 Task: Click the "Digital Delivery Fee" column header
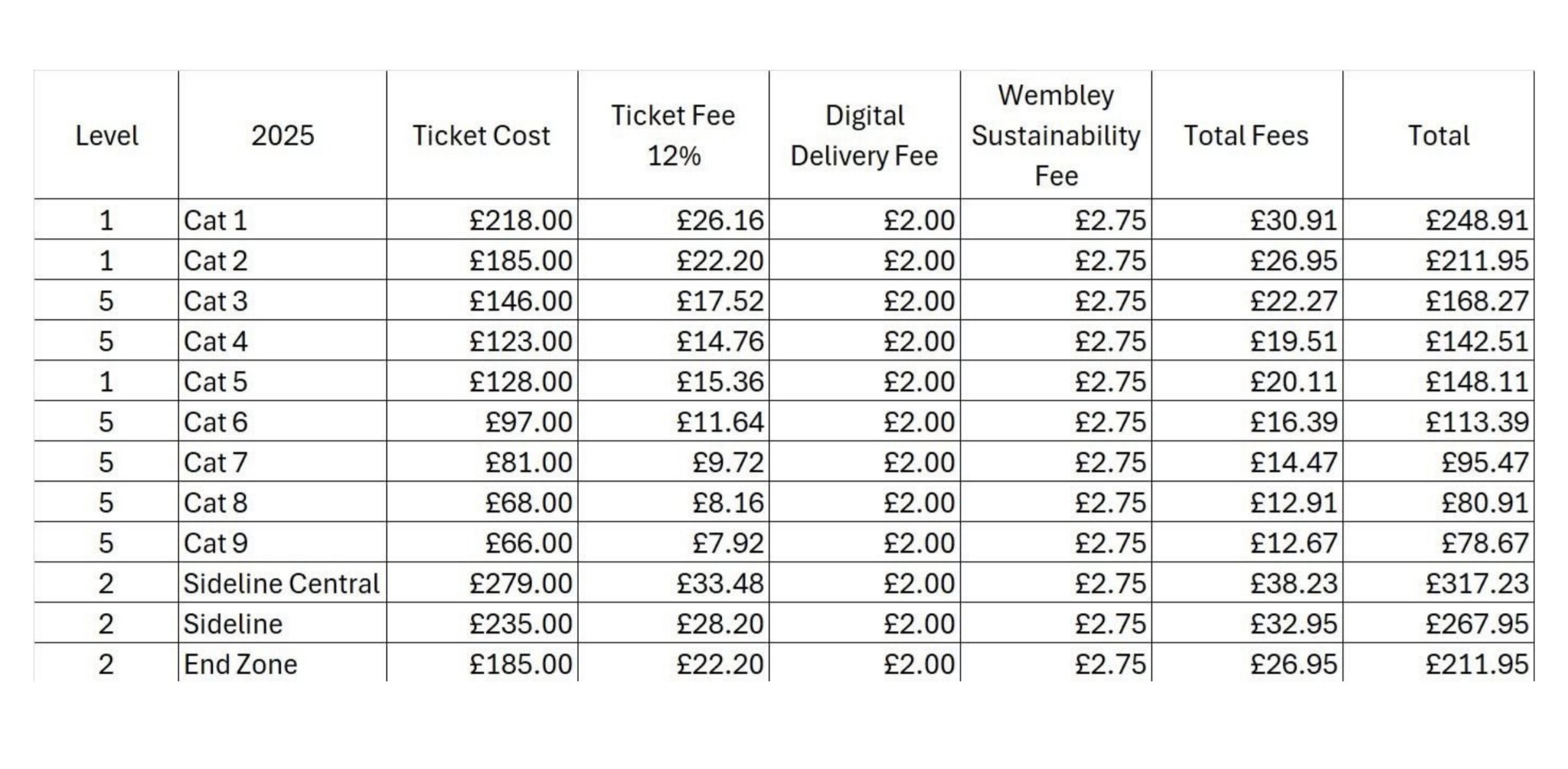click(x=864, y=135)
